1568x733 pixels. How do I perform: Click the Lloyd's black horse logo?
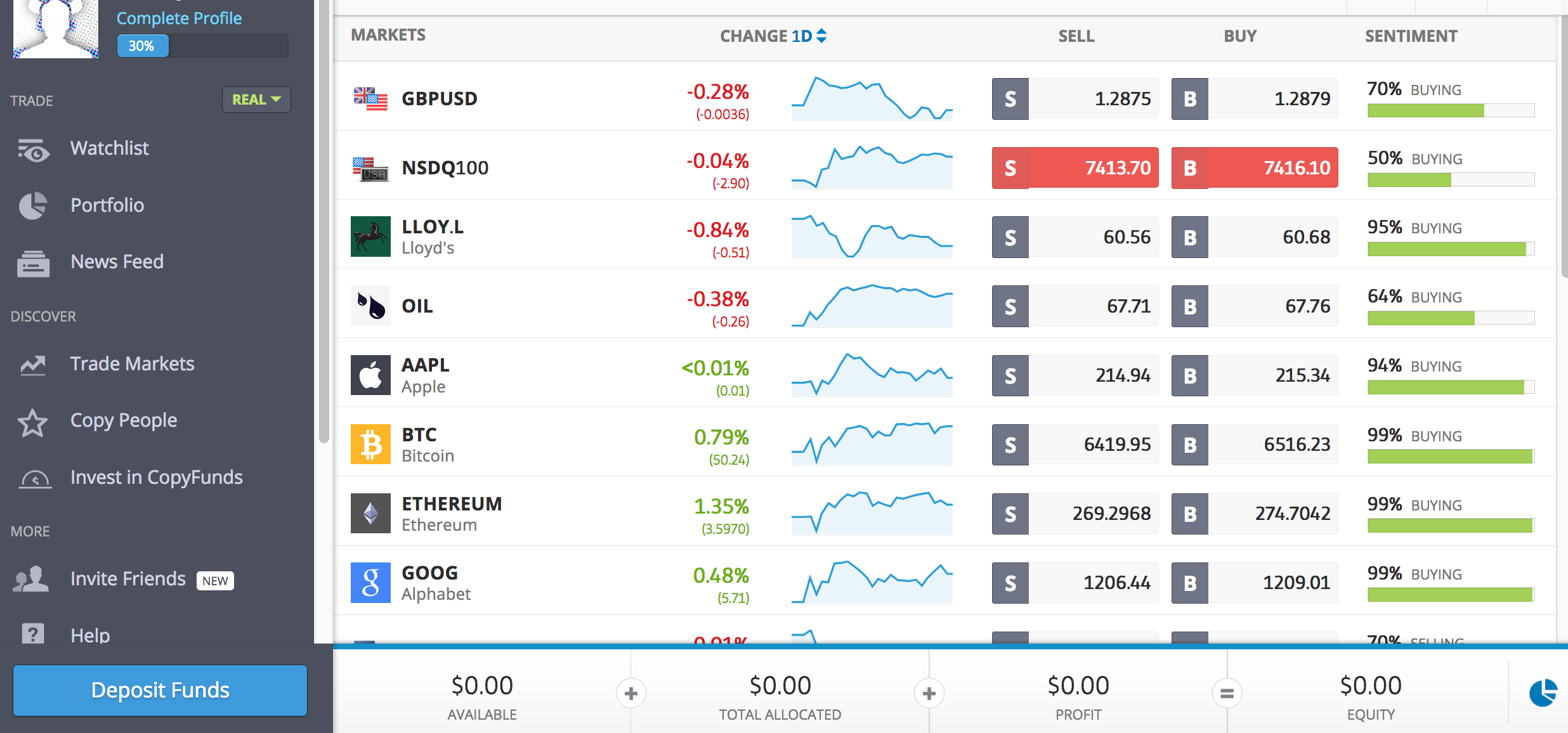[x=370, y=237]
